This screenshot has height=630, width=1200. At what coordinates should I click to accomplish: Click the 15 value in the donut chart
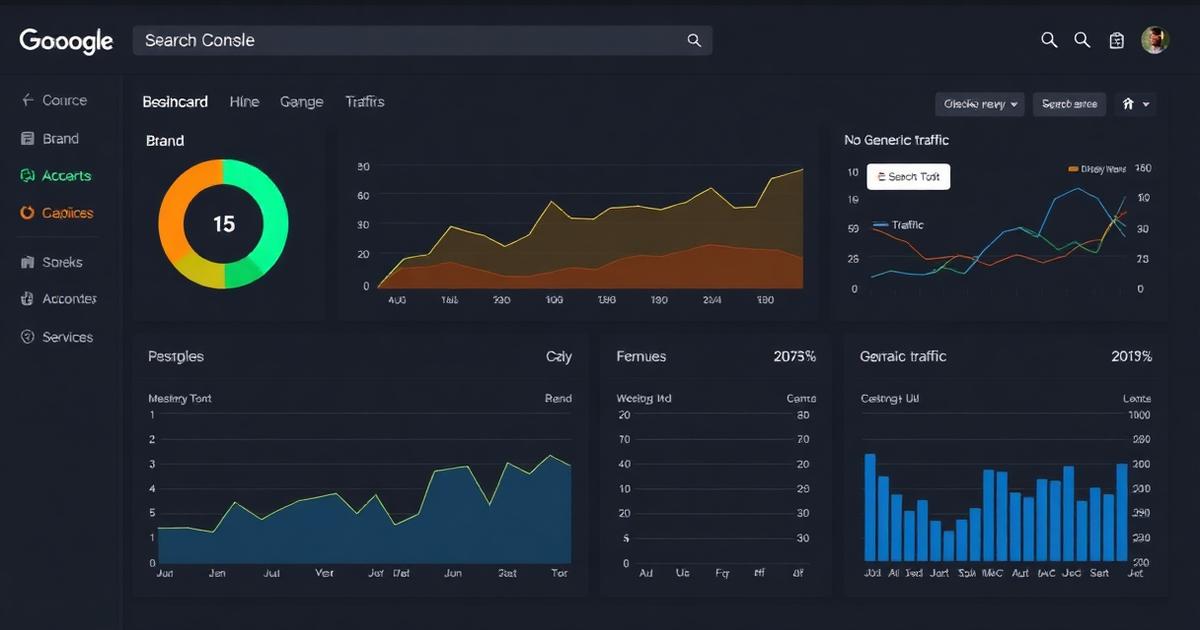pos(224,224)
